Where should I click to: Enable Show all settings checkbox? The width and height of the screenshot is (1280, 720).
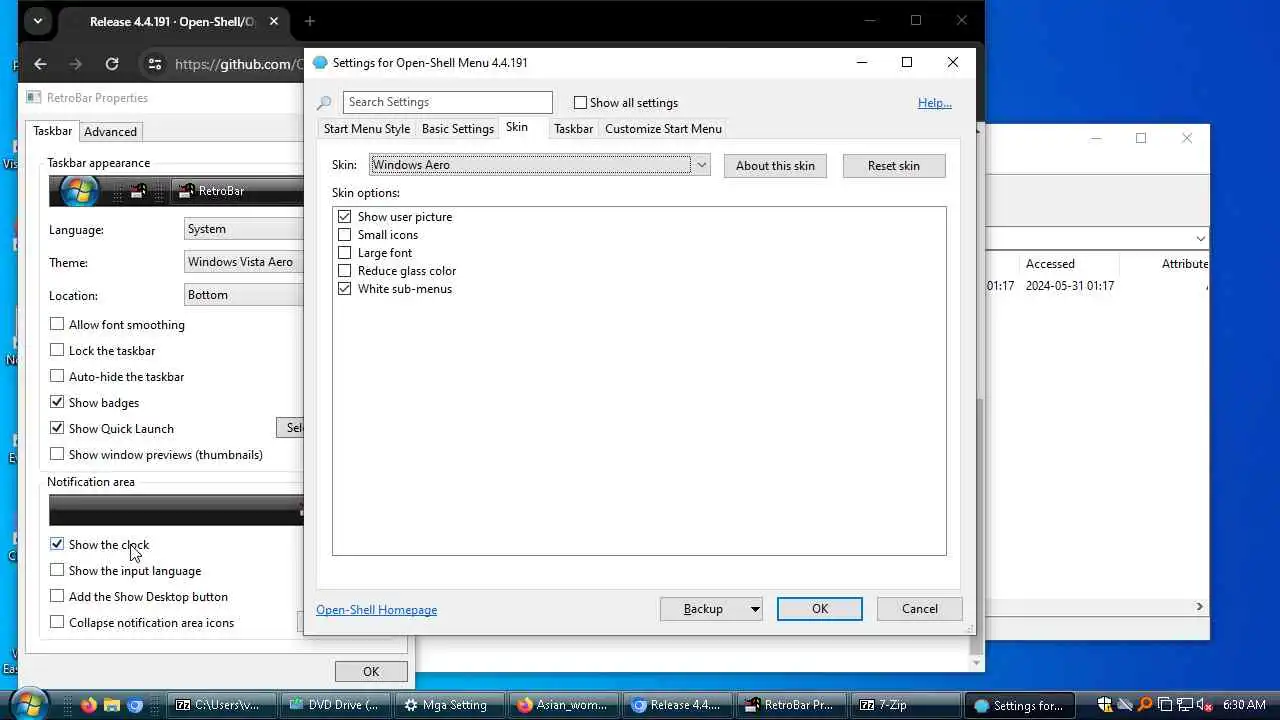(x=580, y=102)
